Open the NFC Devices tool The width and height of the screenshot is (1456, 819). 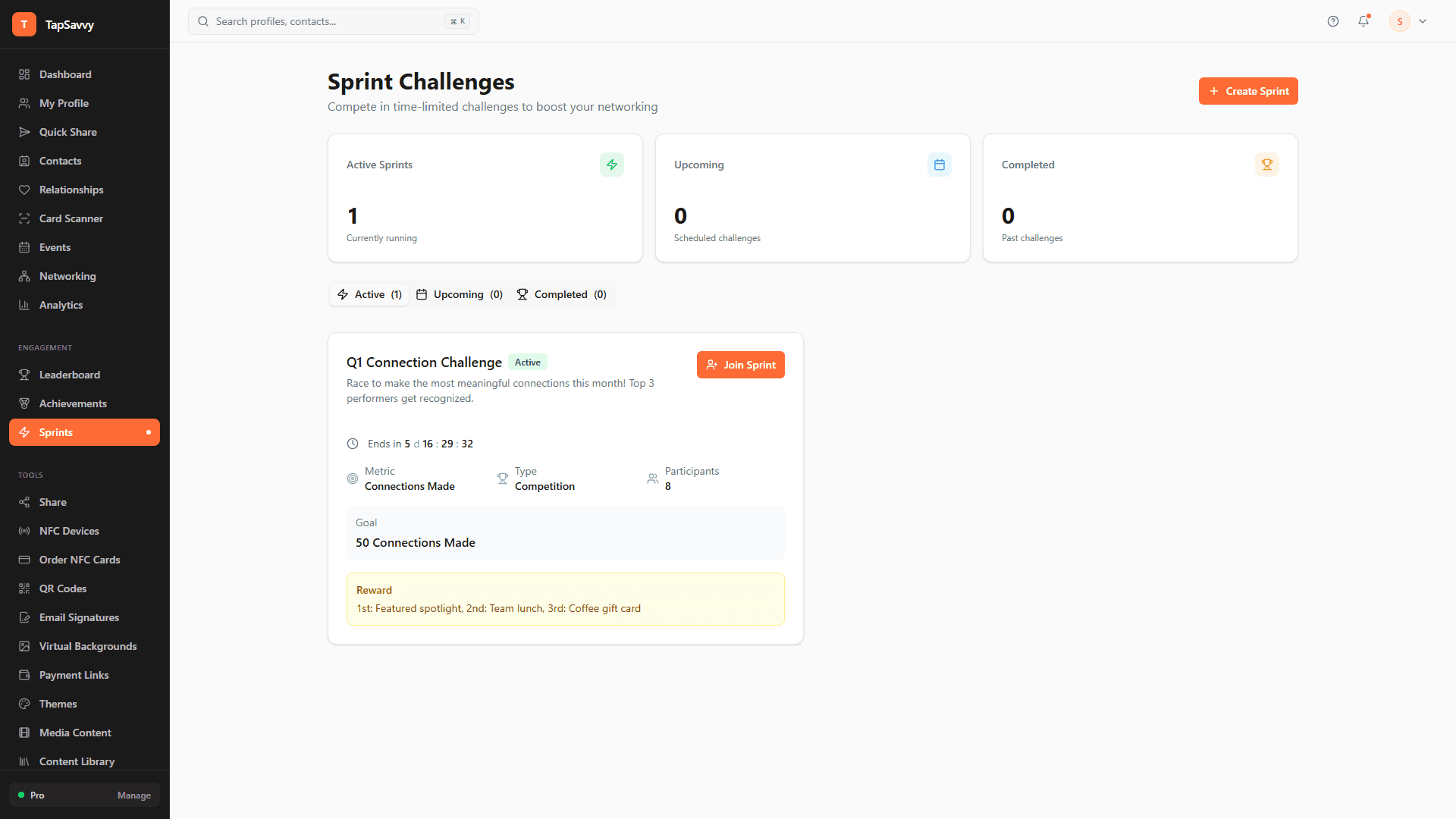click(69, 531)
